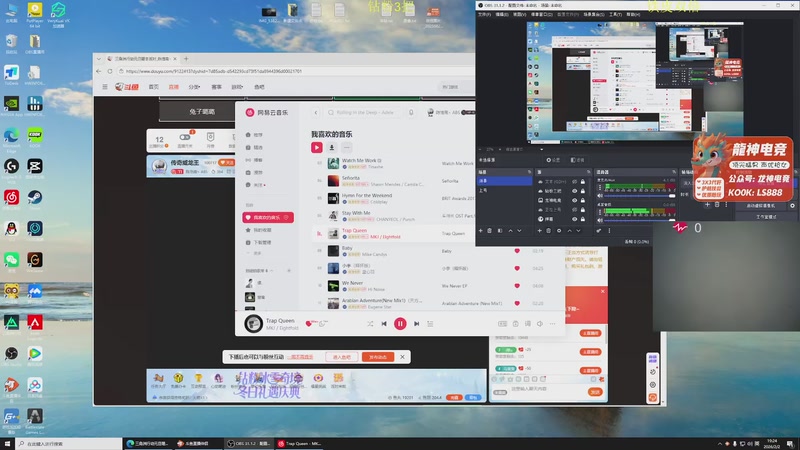
Task: Open 麦克风/Aux channel options menu in OBS mixer
Action: tap(600, 187)
